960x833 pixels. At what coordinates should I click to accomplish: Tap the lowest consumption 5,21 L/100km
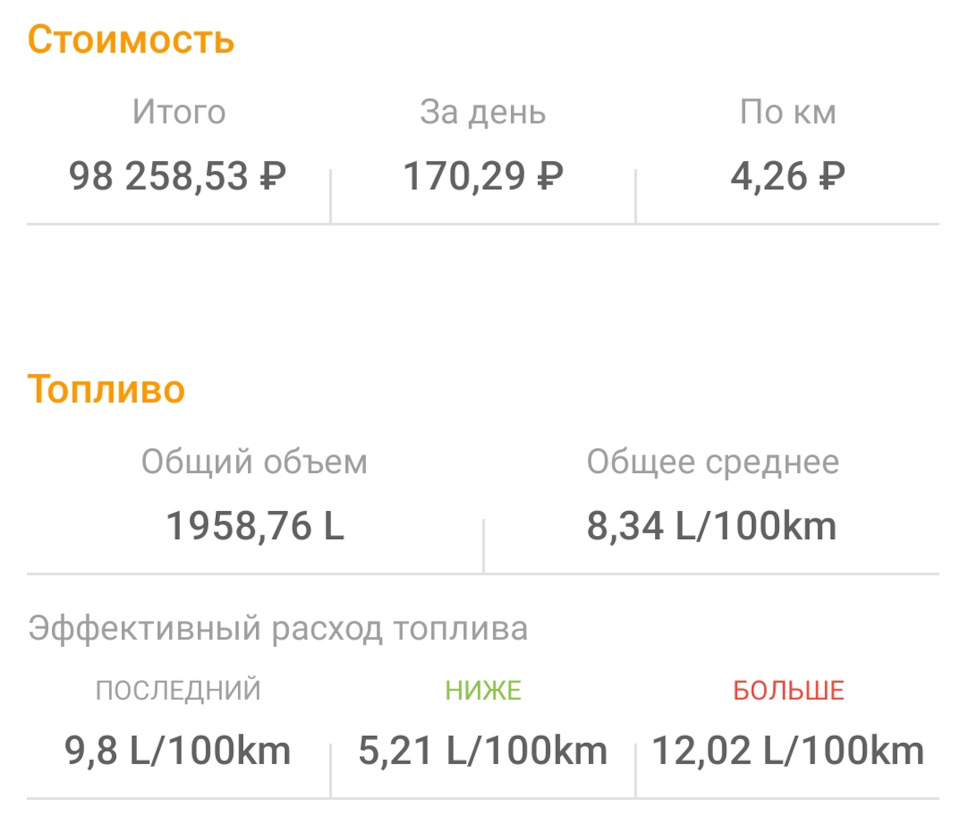point(483,750)
